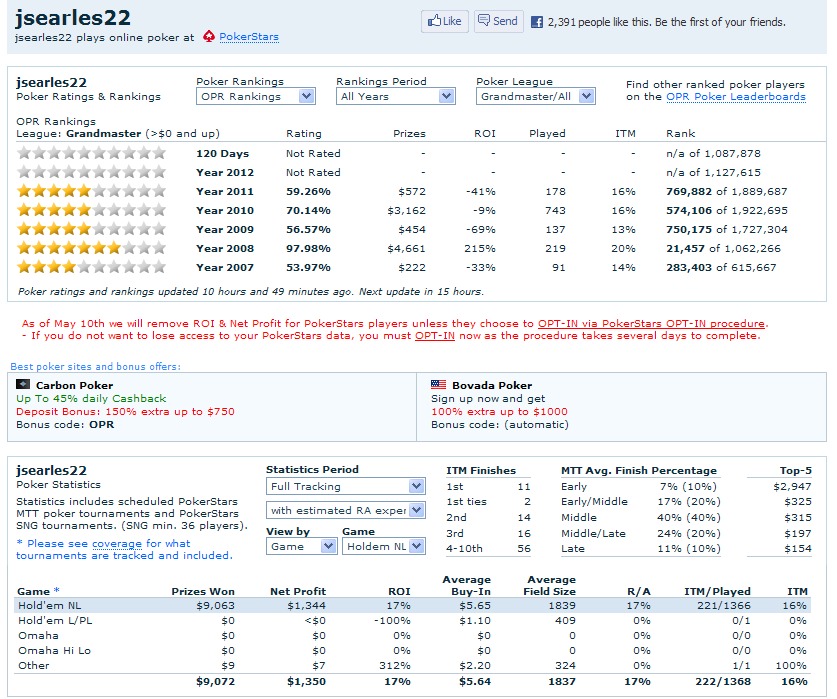This screenshot has height=699, width=837.
Task: Click the Facebook Like button
Action: 444,21
